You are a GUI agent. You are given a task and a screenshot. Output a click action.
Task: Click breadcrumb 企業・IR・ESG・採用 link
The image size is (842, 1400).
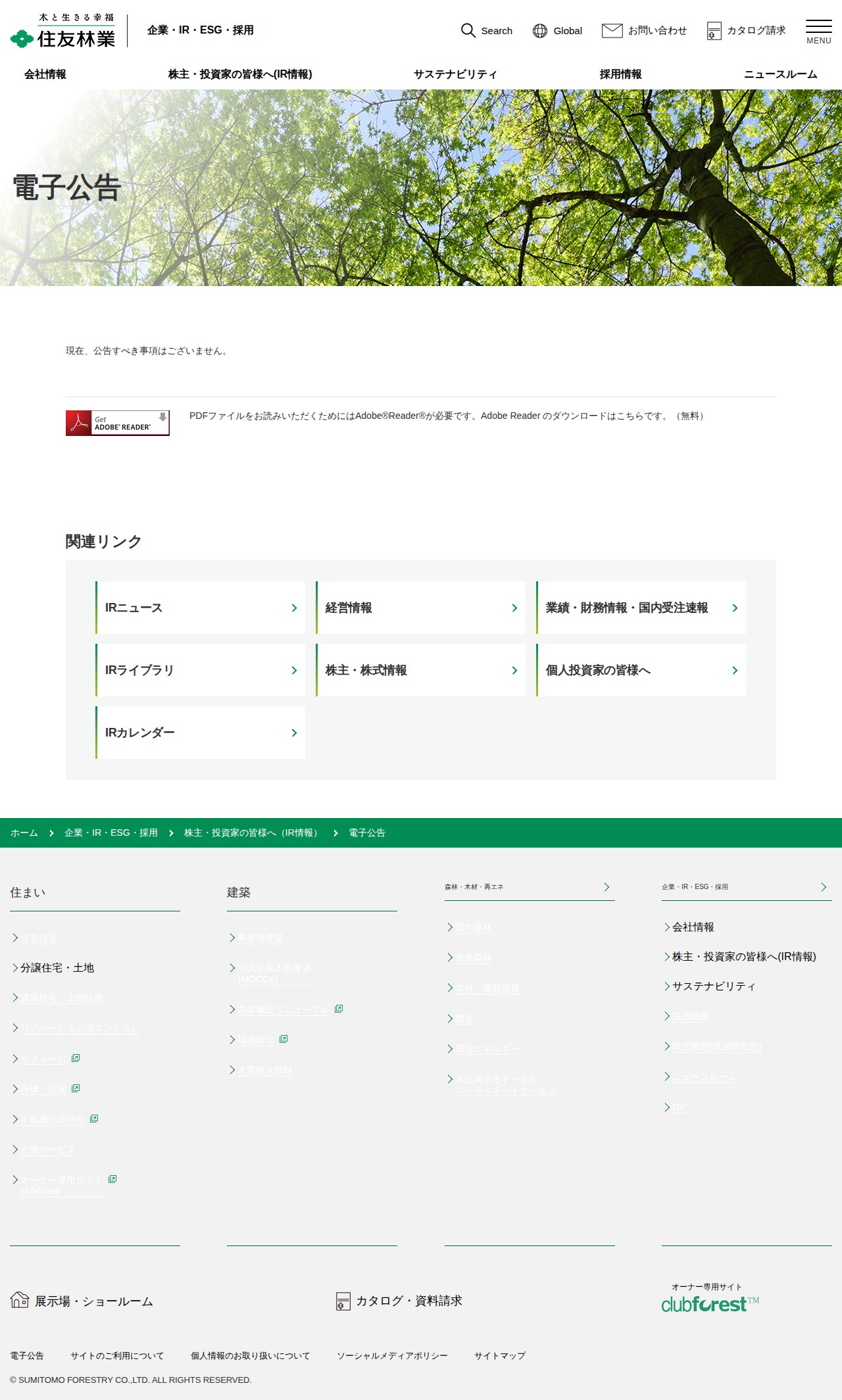coord(111,833)
